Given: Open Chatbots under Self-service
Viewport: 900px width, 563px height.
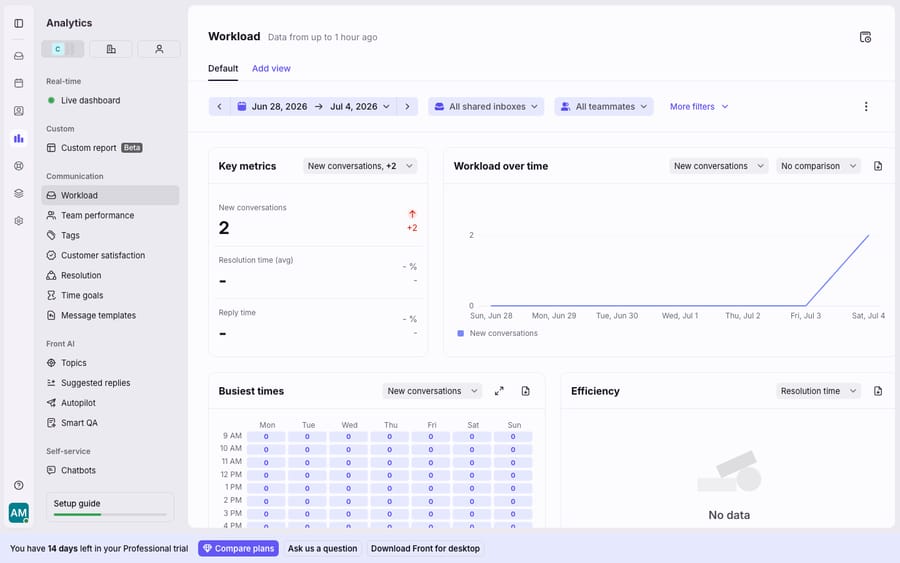Looking at the screenshot, I should (x=110, y=471).
